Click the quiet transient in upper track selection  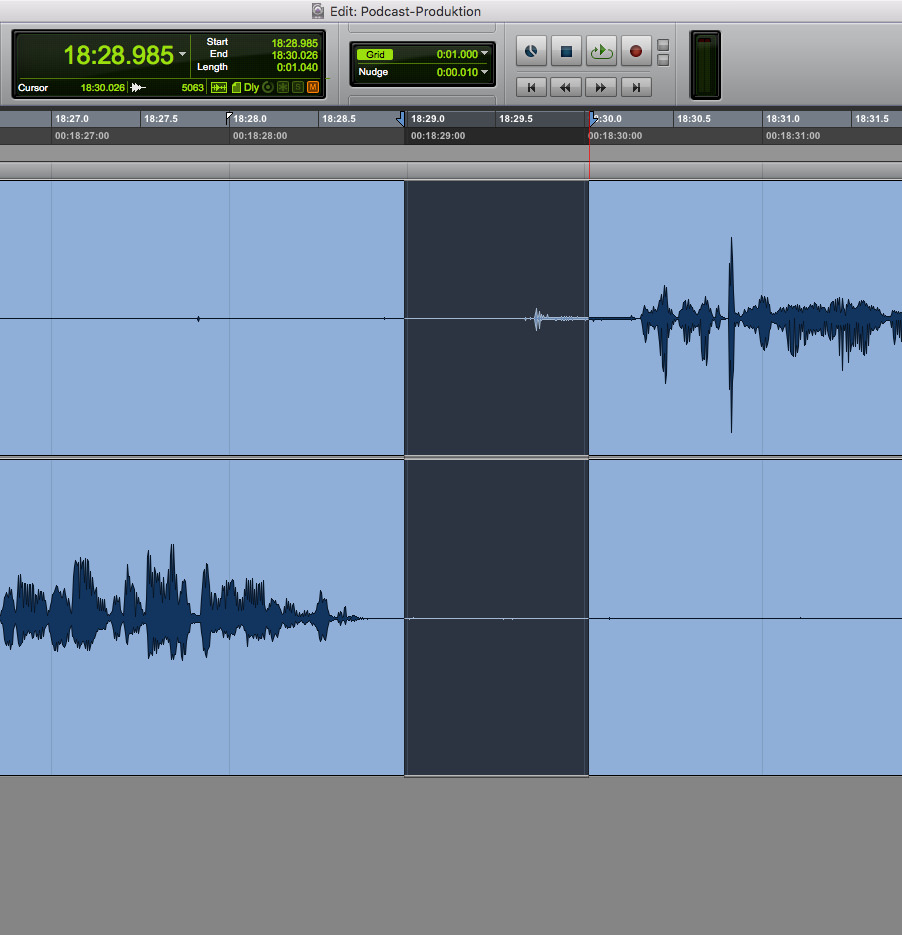pos(537,318)
